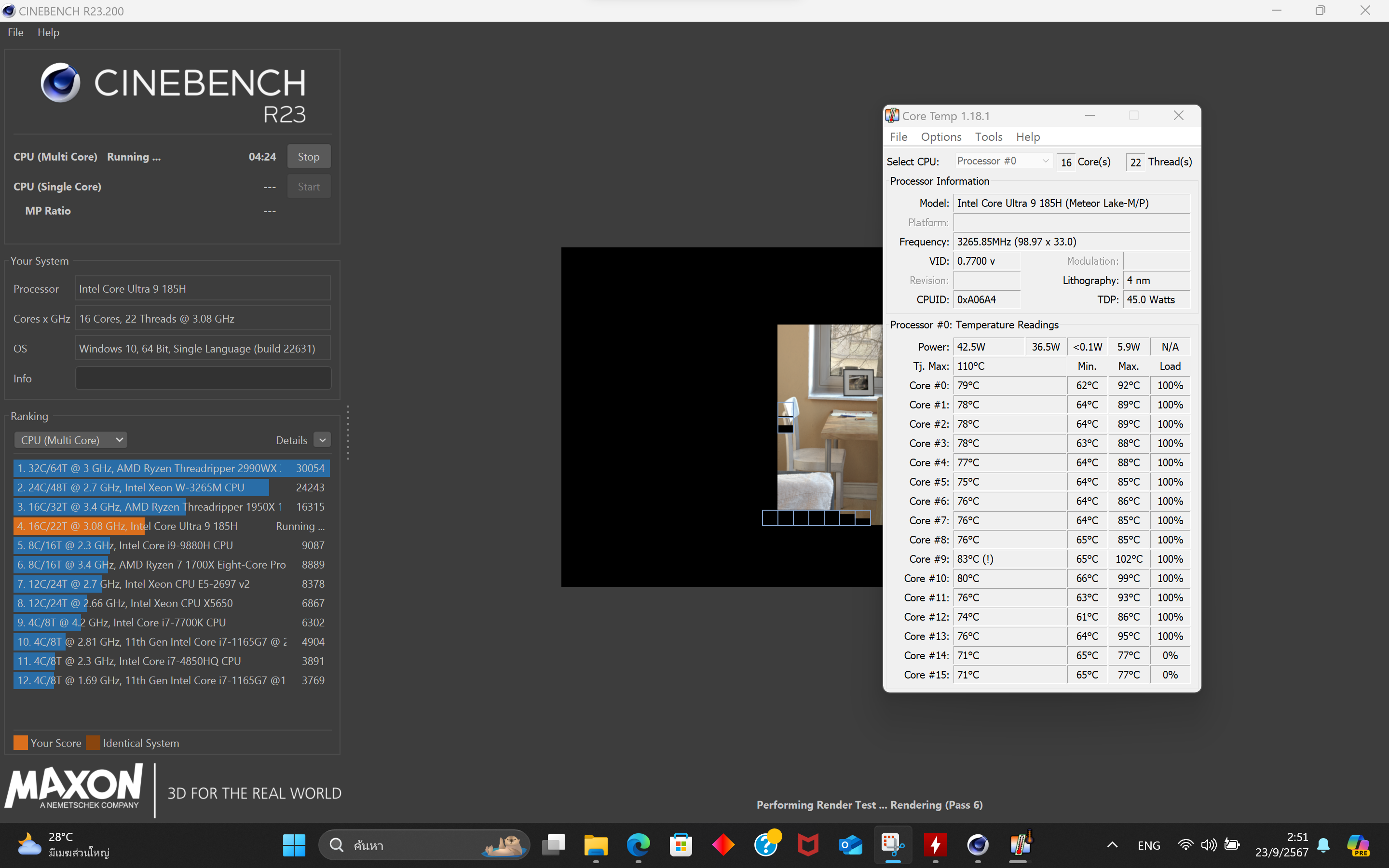Screen dimensions: 1389x868
Task: Click the Start button for Single Core
Action: (x=308, y=187)
